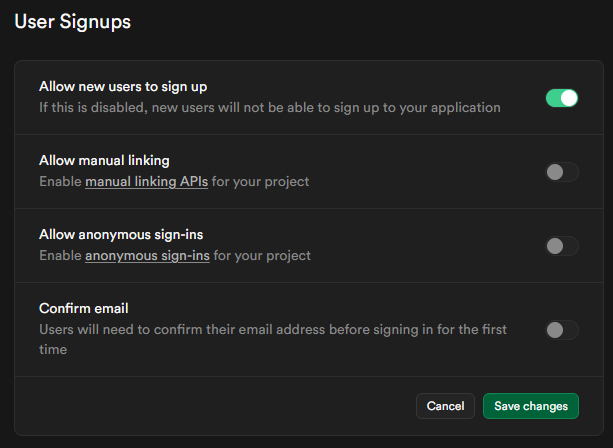Click the 'Confirm email' label text

84,309
